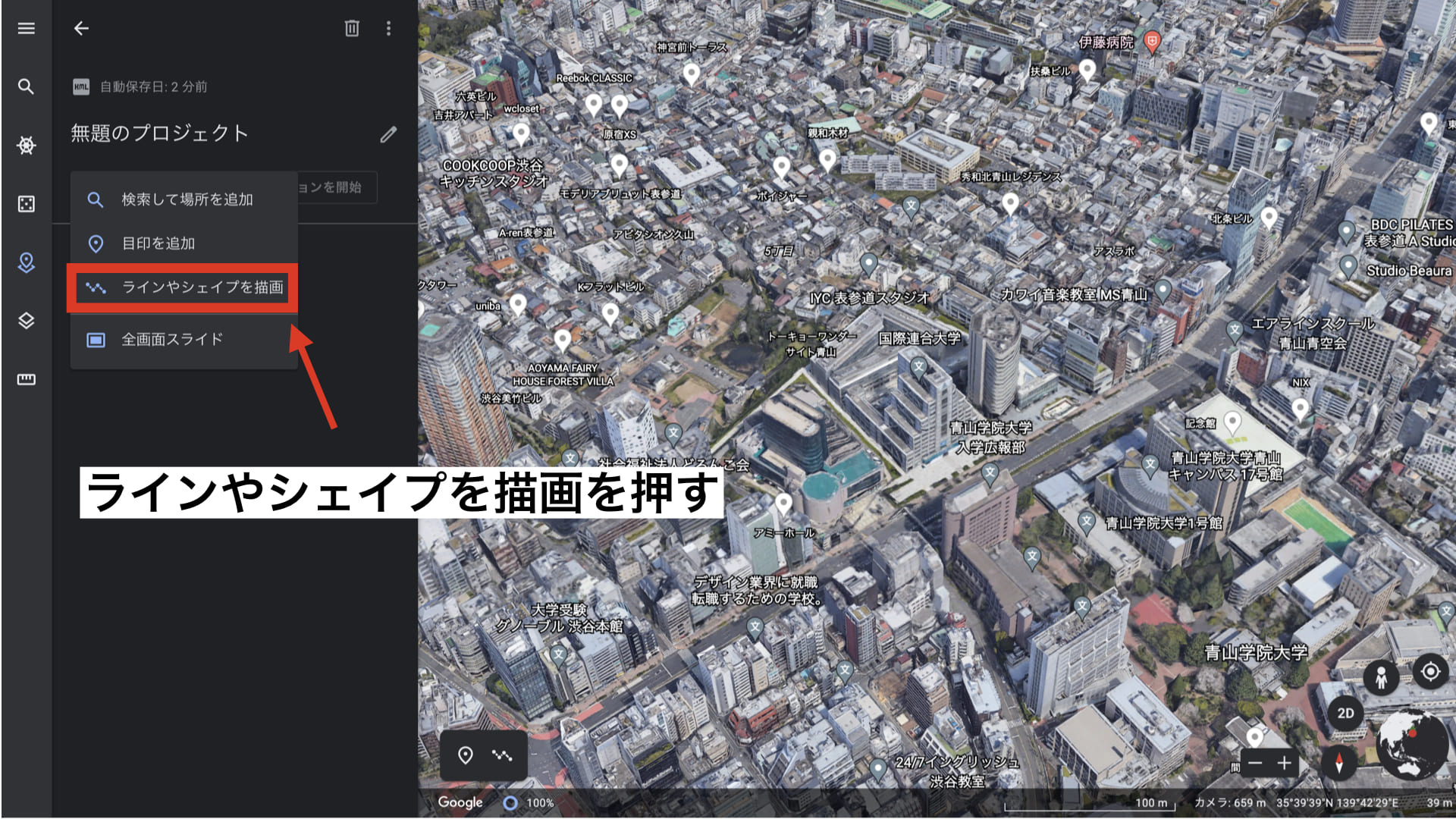Viewport: 1456px width, 819px height.
Task: Open the search tool in sidebar
Action: coord(27,86)
